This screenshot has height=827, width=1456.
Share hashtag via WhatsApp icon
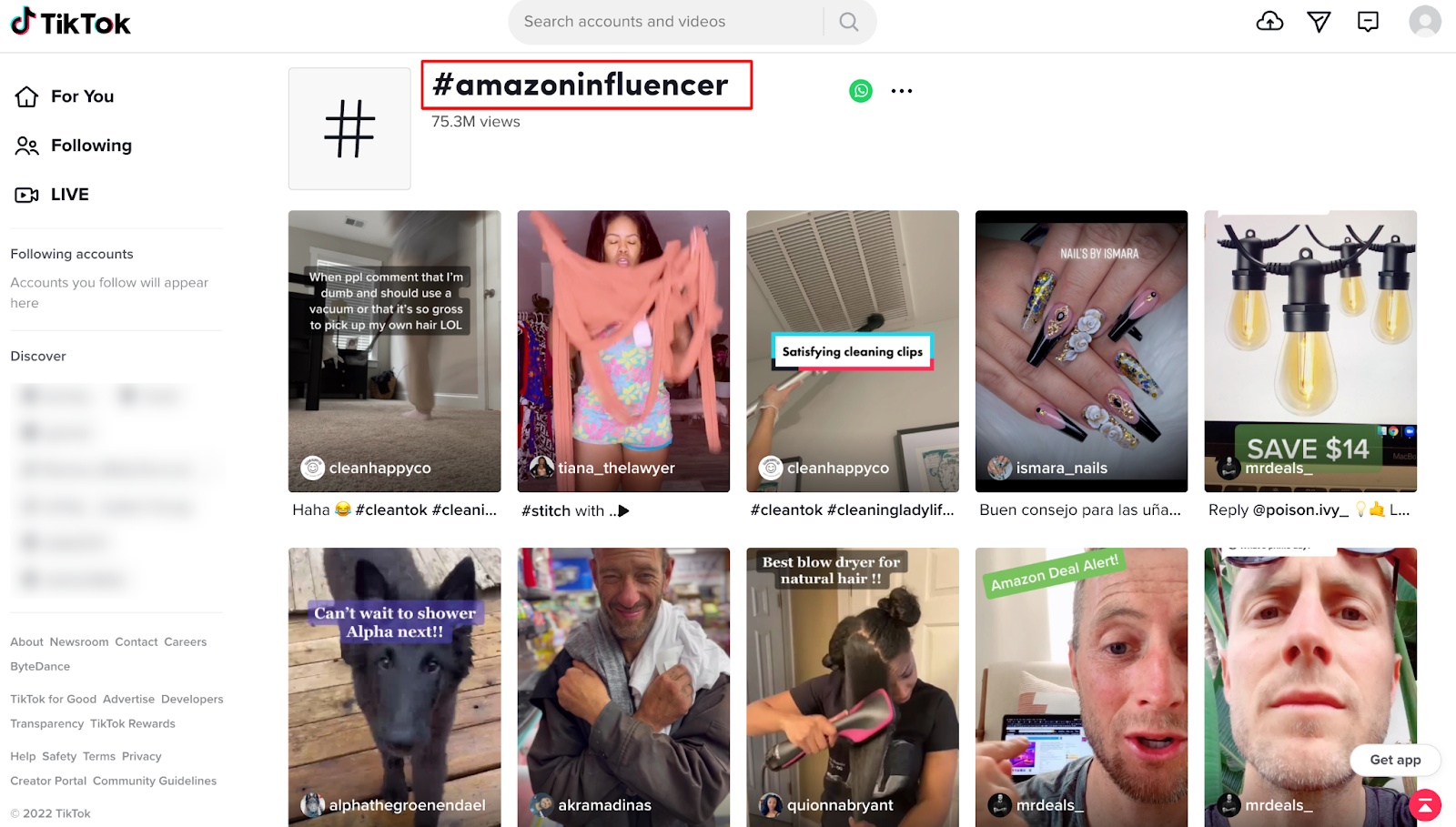coord(861,91)
